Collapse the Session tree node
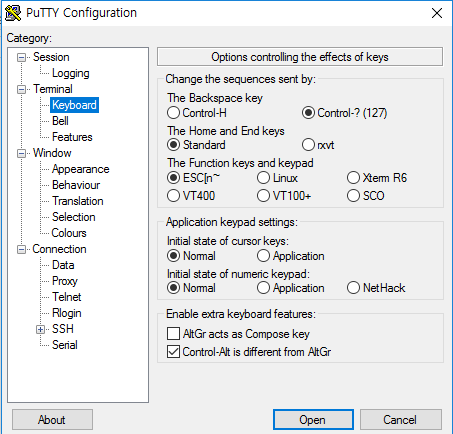This screenshot has width=453, height=434. [x=21, y=58]
